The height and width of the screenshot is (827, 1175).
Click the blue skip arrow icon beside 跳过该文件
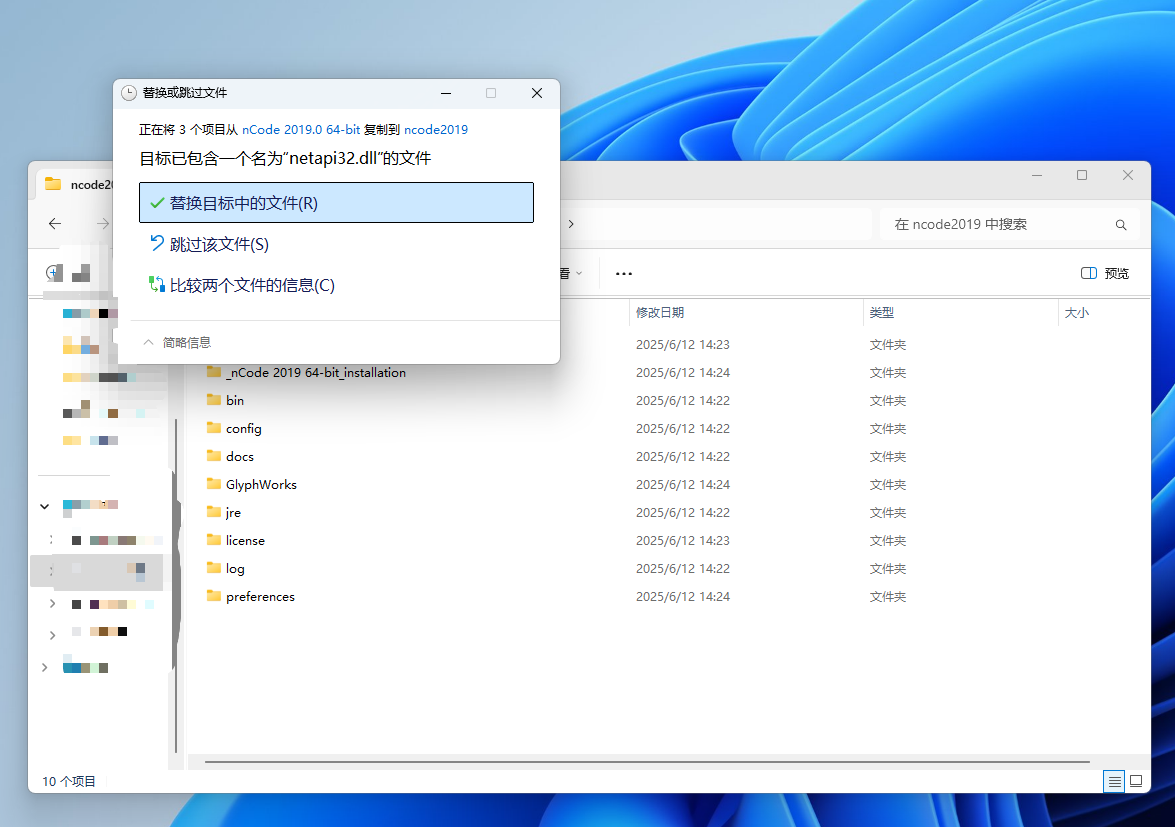[156, 243]
